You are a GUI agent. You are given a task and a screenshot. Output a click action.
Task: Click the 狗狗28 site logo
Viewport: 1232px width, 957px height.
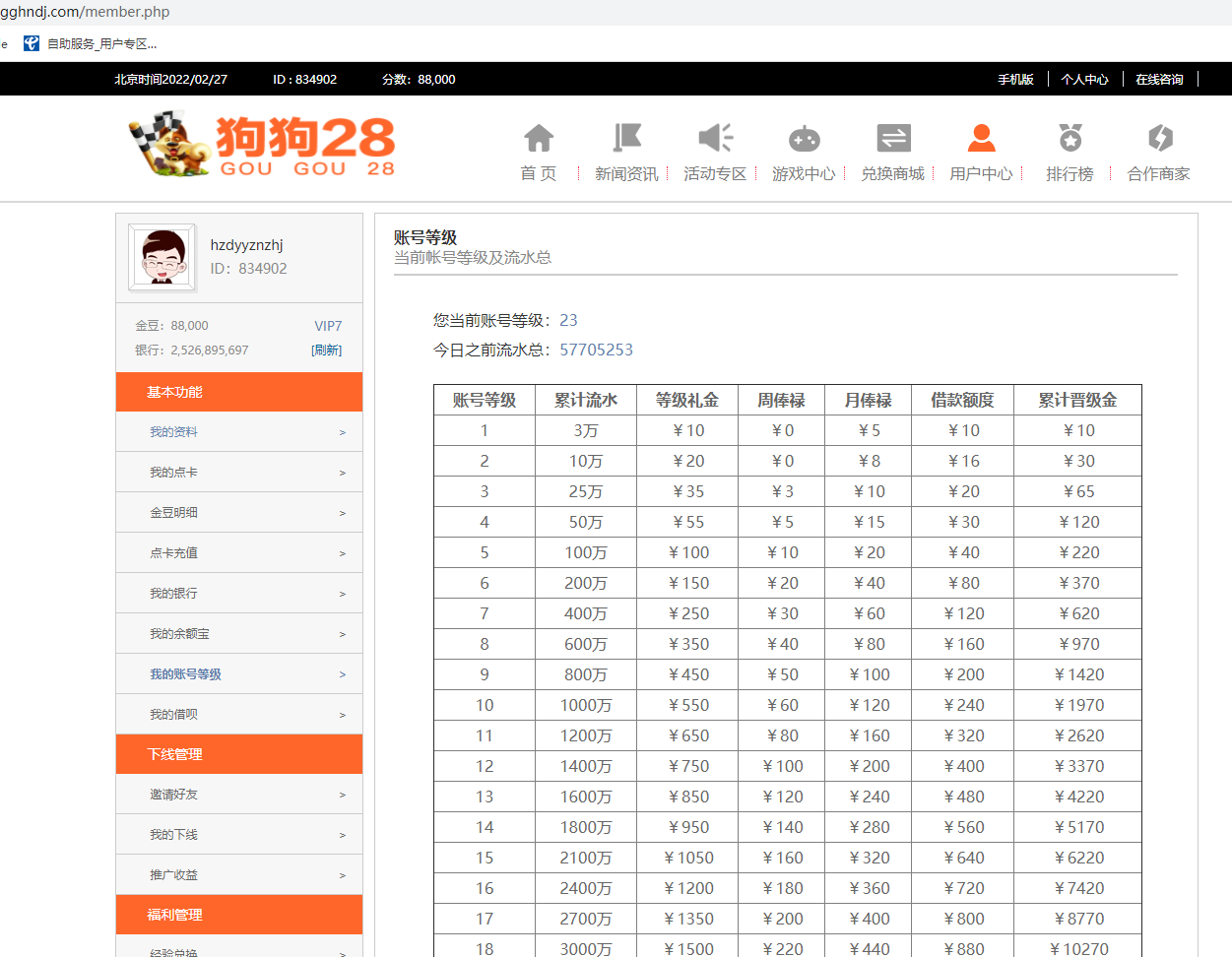(x=262, y=145)
